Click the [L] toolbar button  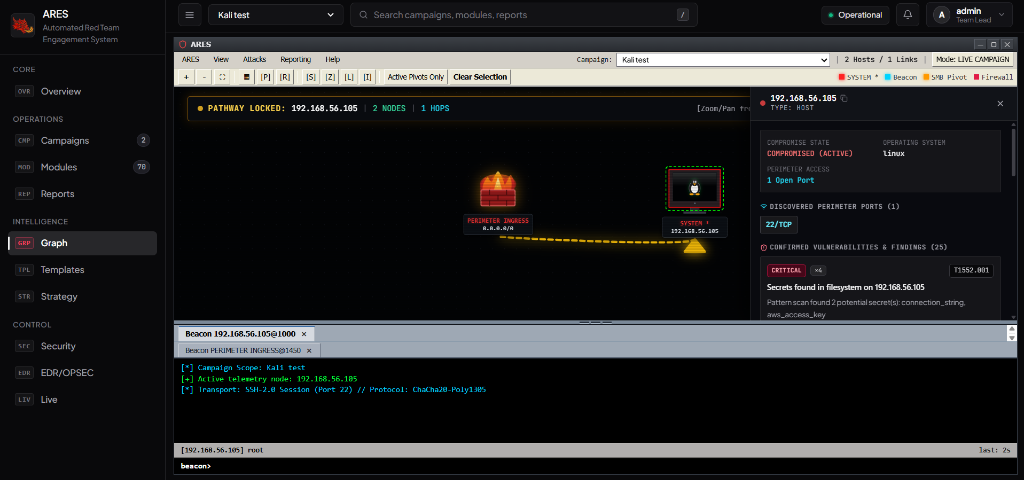point(349,77)
